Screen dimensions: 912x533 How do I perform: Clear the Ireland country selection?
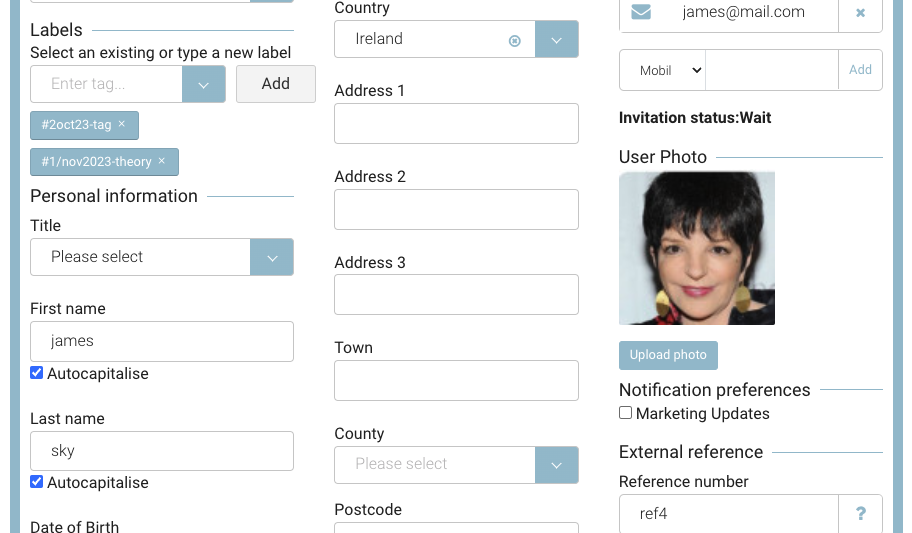click(514, 40)
